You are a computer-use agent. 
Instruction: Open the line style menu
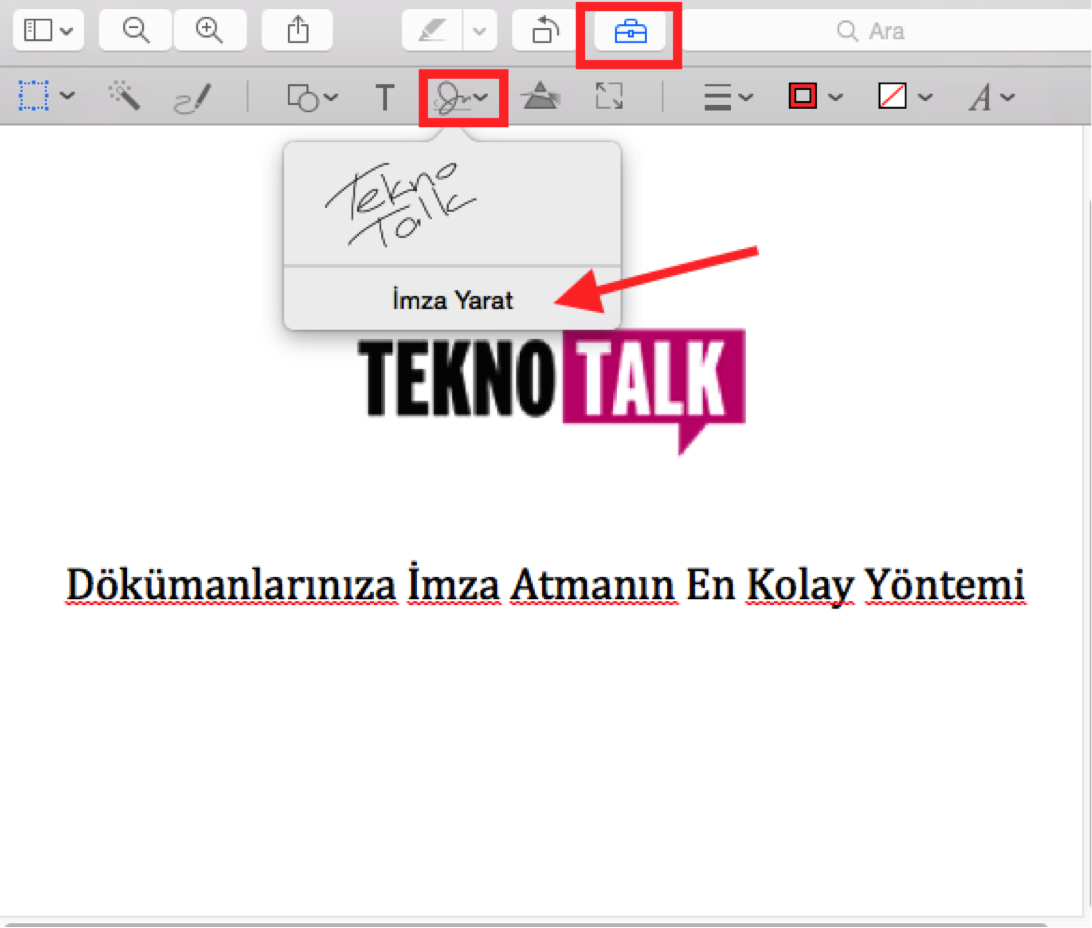coord(728,97)
